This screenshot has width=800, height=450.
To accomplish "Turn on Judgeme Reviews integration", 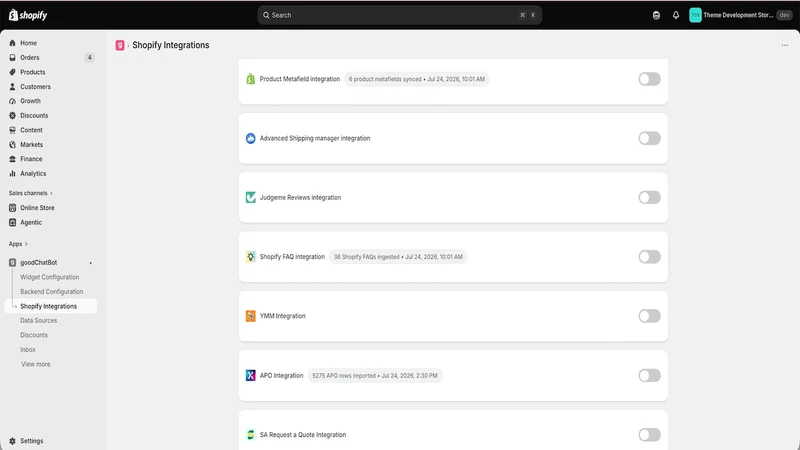I will click(x=649, y=197).
